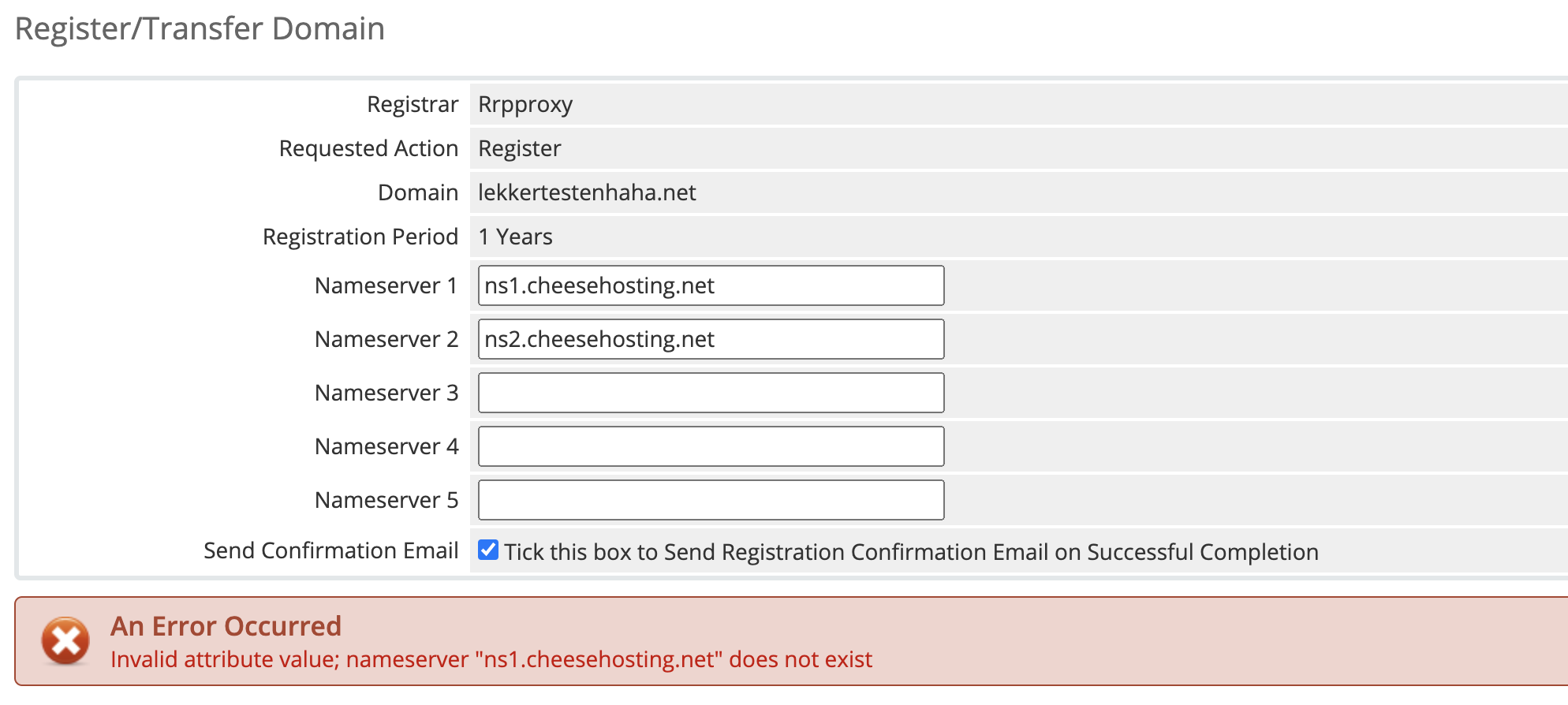The image size is (1568, 705).
Task: Click the Domain field label
Action: coord(417,192)
